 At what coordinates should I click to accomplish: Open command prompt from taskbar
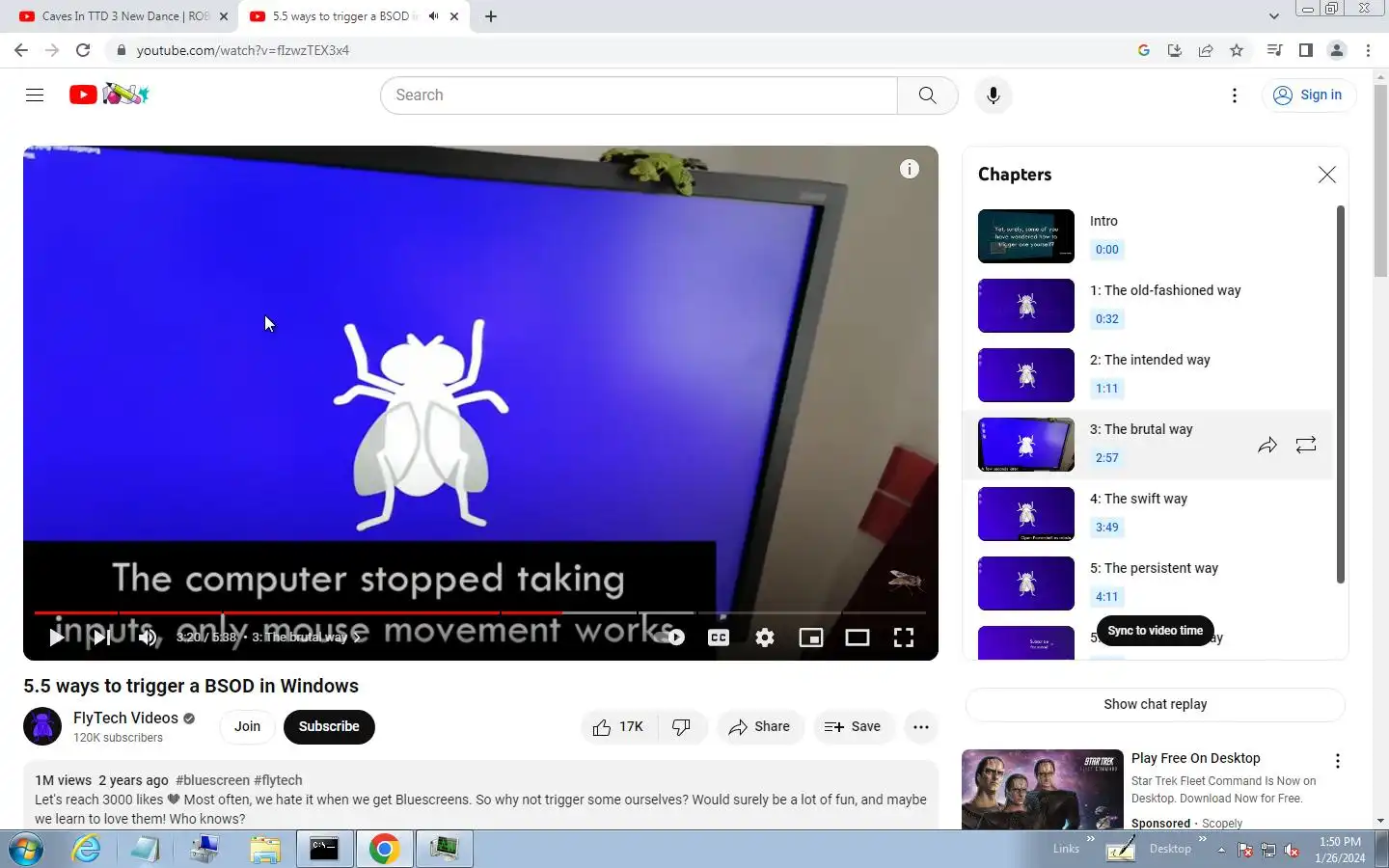pos(324,849)
